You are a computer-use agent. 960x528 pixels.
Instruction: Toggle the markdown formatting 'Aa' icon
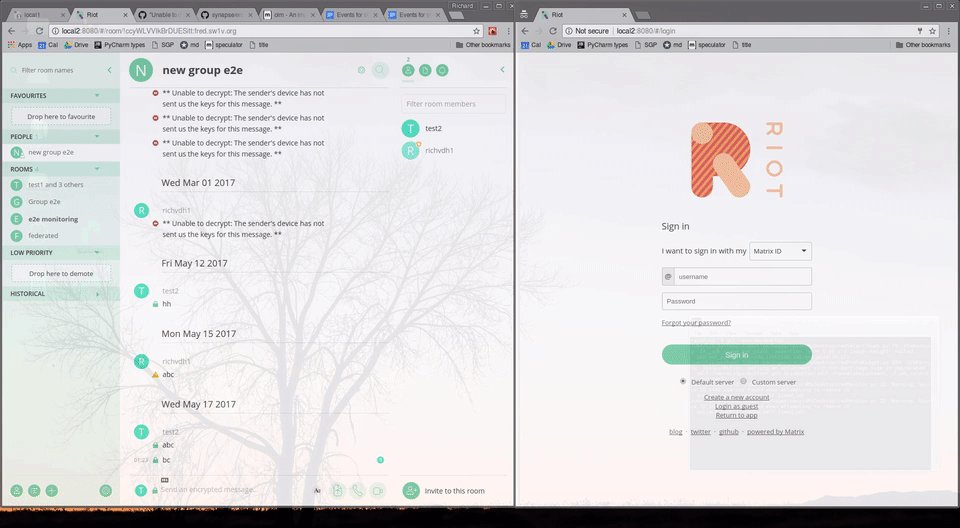pos(317,491)
